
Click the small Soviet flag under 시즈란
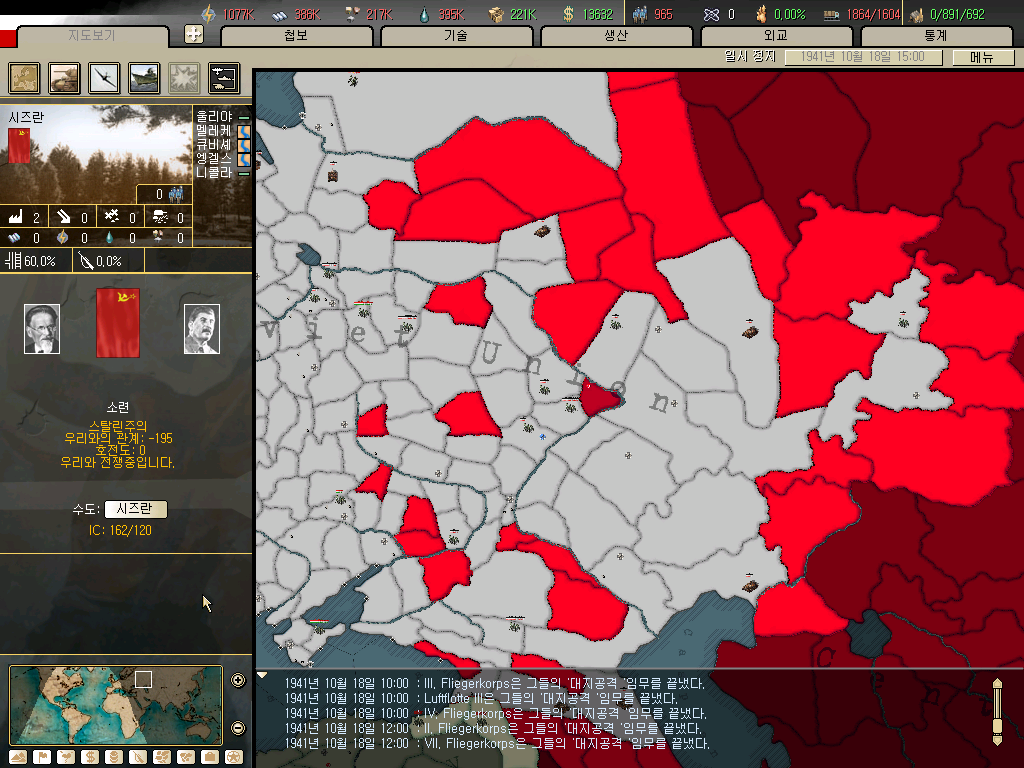pyautogui.click(x=19, y=146)
